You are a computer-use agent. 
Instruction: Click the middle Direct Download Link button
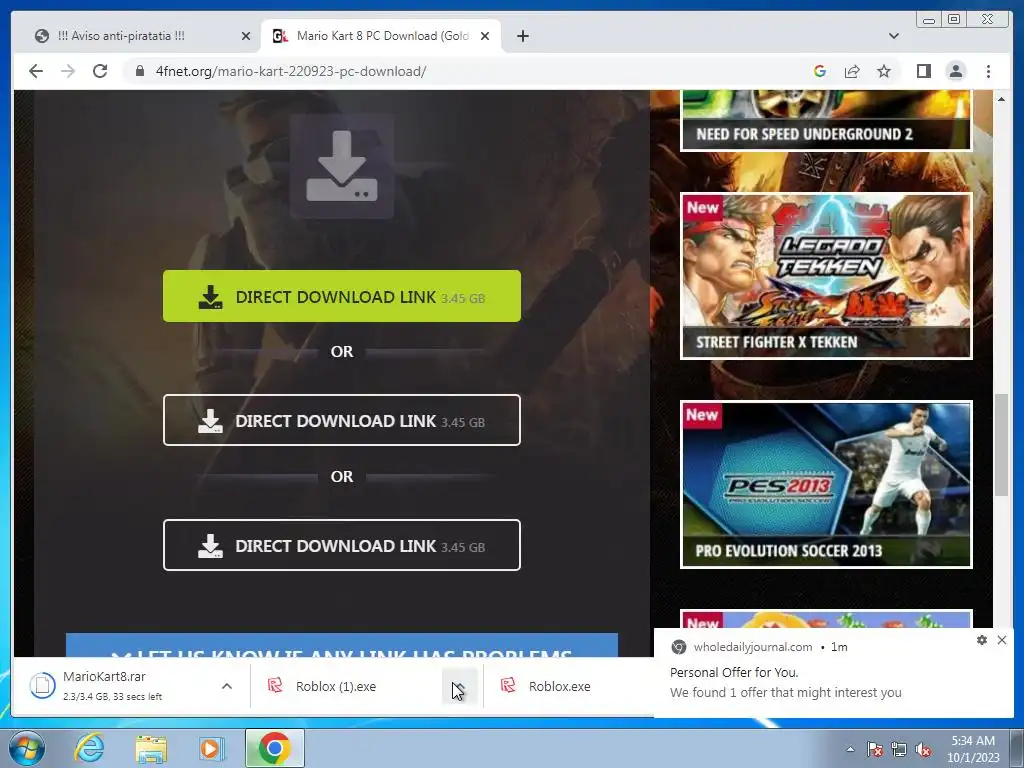342,420
